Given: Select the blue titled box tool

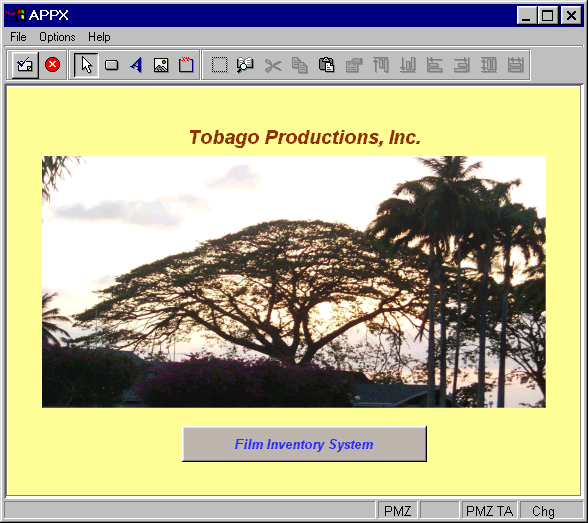Looking at the screenshot, I should click(186, 65).
